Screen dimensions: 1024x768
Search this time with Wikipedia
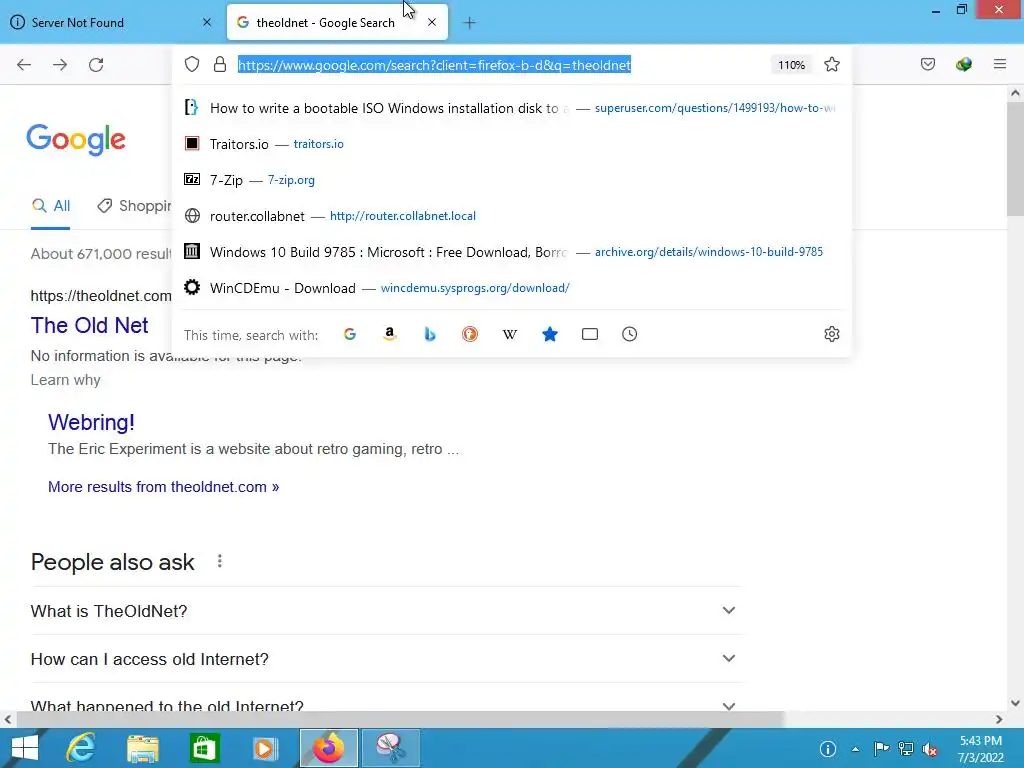point(509,334)
